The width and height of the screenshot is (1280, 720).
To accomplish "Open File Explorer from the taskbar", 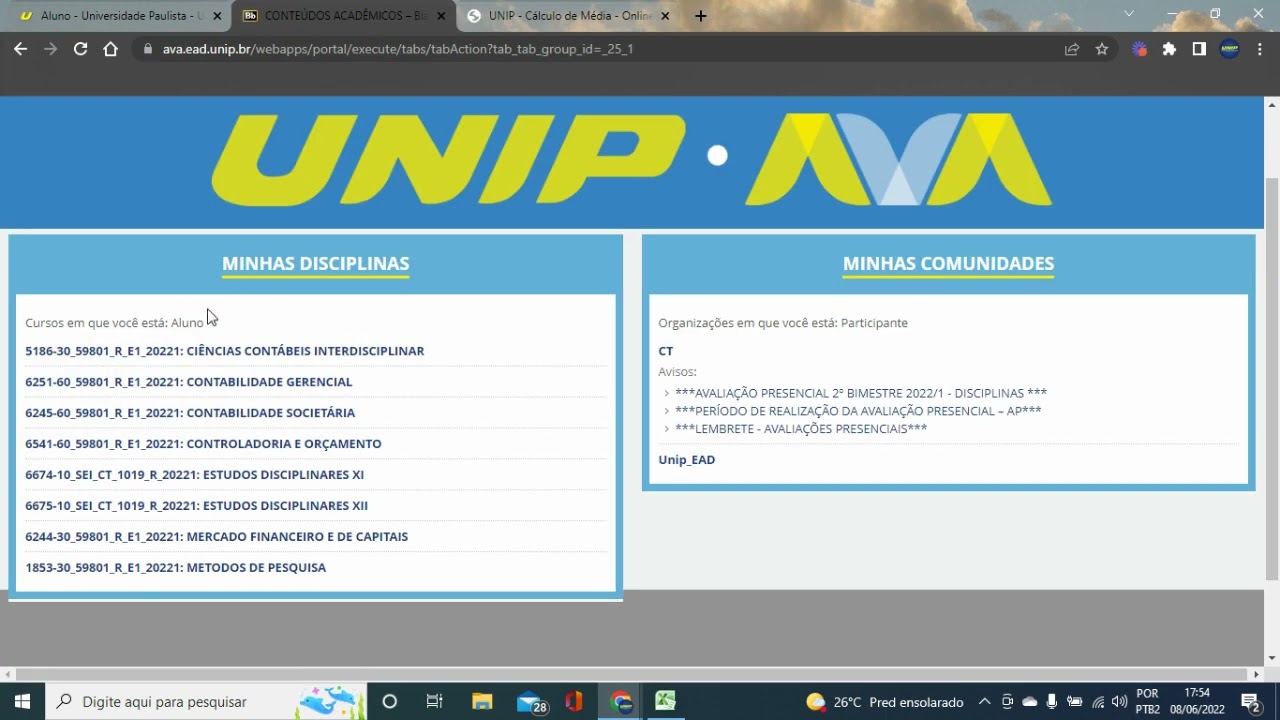I will coord(482,701).
